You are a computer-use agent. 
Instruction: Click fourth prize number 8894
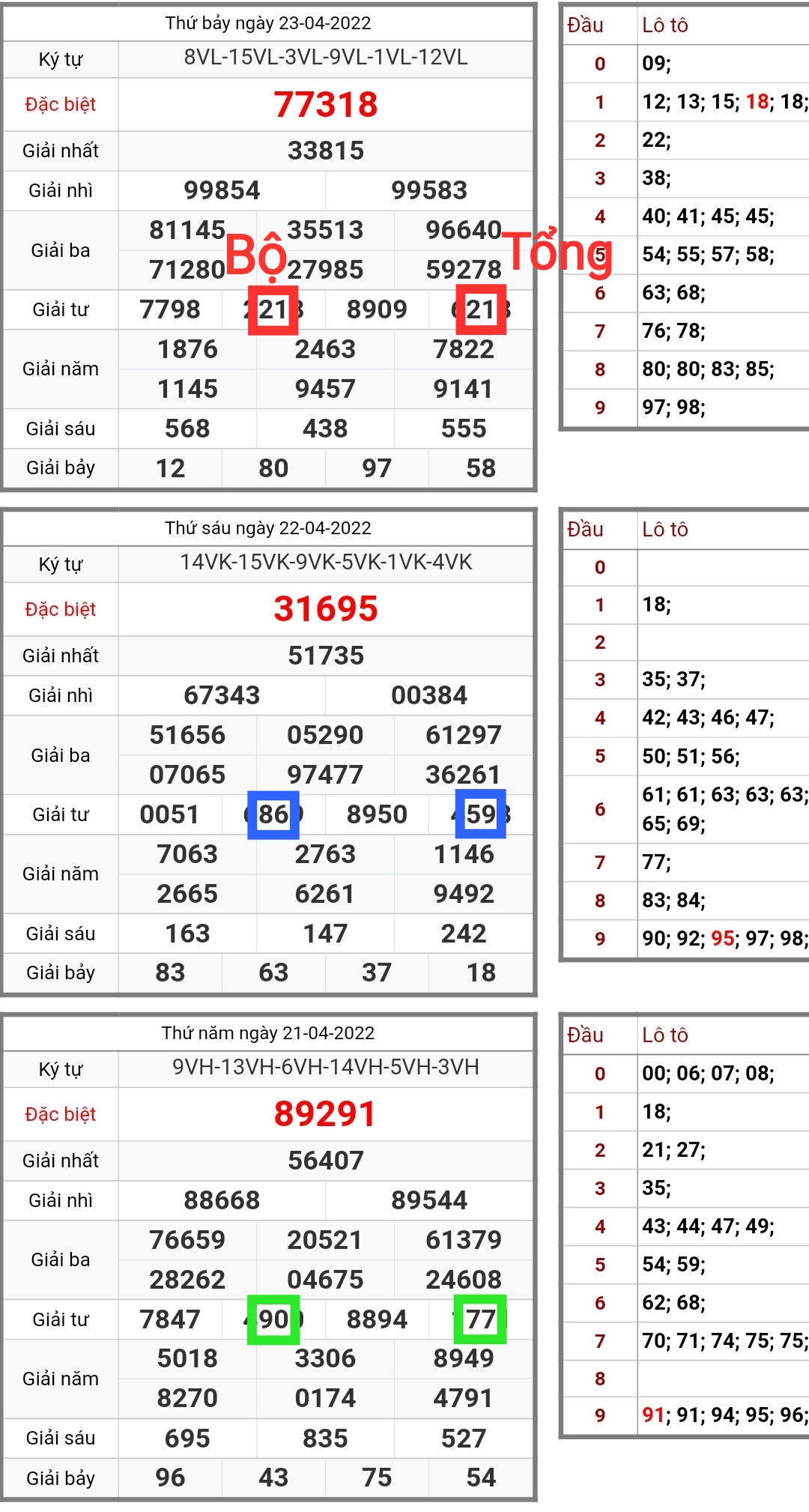pyautogui.click(x=377, y=1319)
